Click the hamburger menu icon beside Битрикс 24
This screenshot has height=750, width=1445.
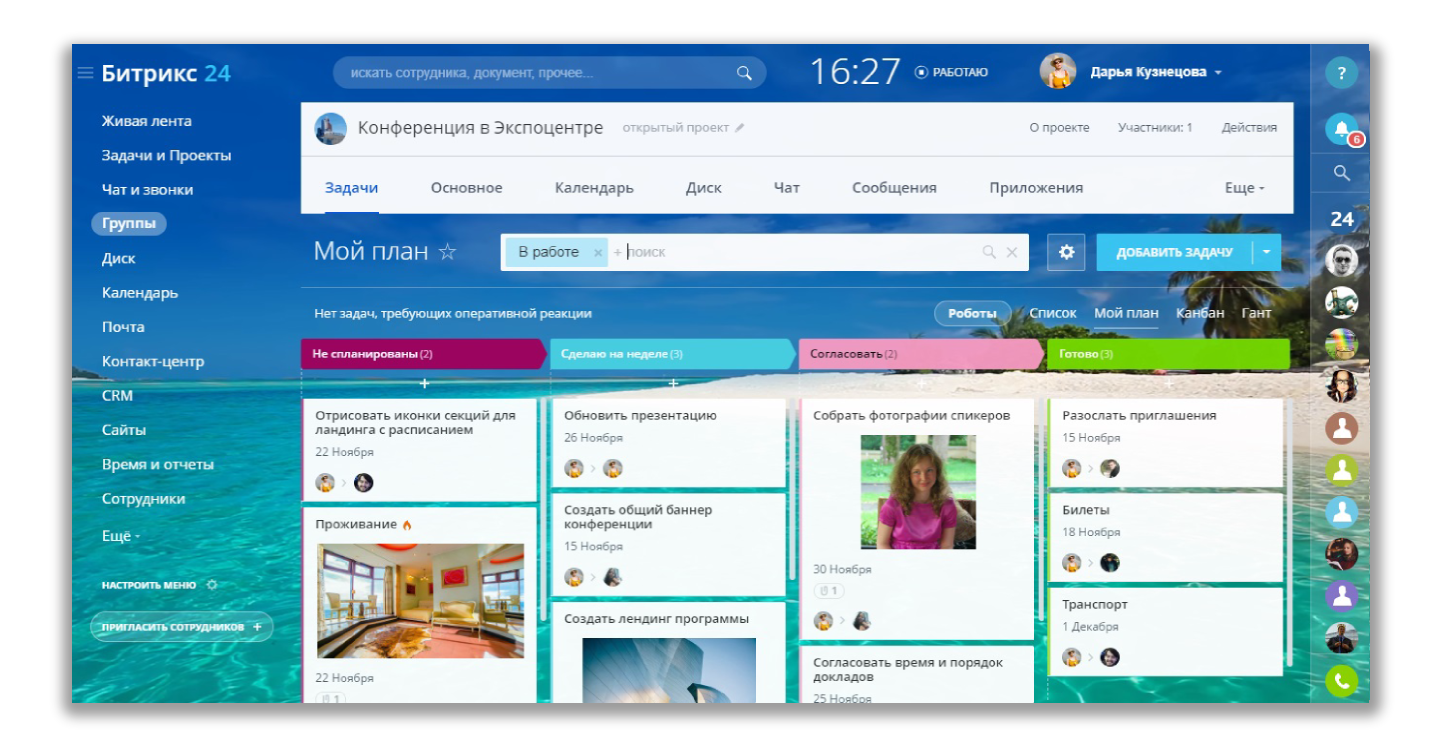(x=85, y=73)
